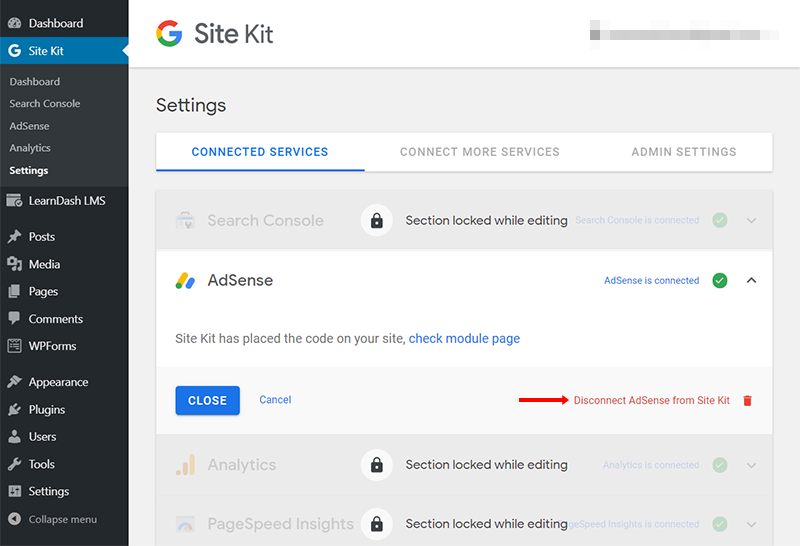Viewport: 800px width, 546px height.
Task: Click the Comments bubble icon
Action: [14, 318]
